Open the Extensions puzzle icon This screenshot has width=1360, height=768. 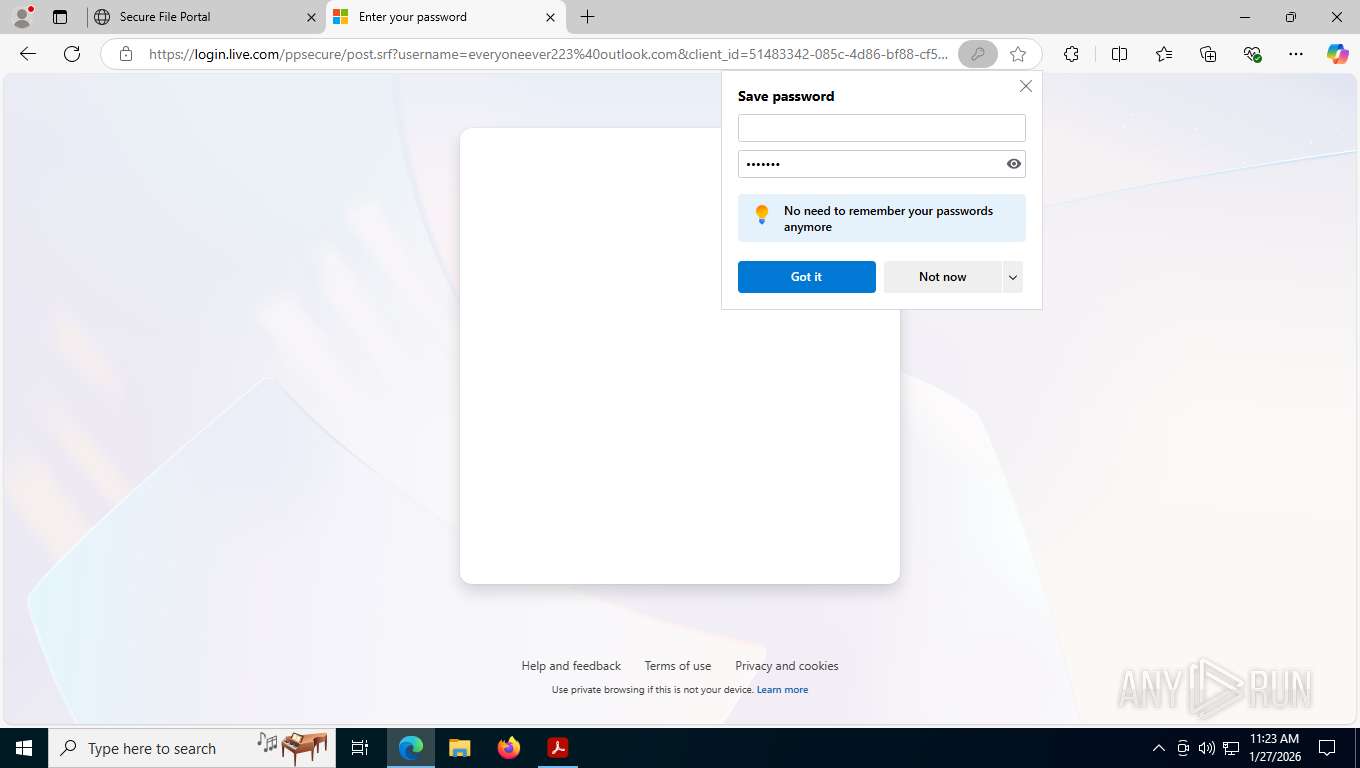pyautogui.click(x=1071, y=54)
